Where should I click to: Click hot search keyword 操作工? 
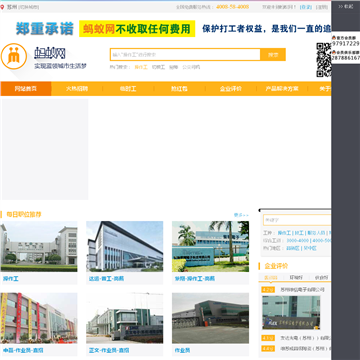pyautogui.click(x=141, y=67)
